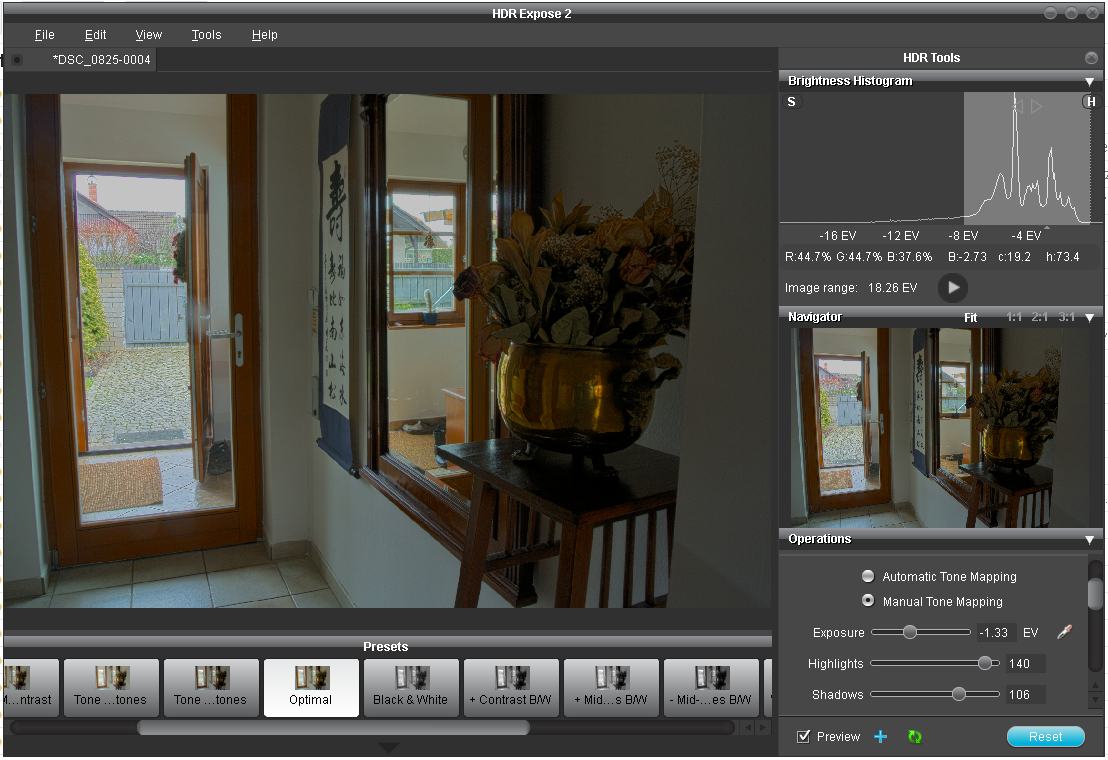1108x760 pixels.
Task: Click the blue plus icon beside Preview
Action: click(880, 737)
